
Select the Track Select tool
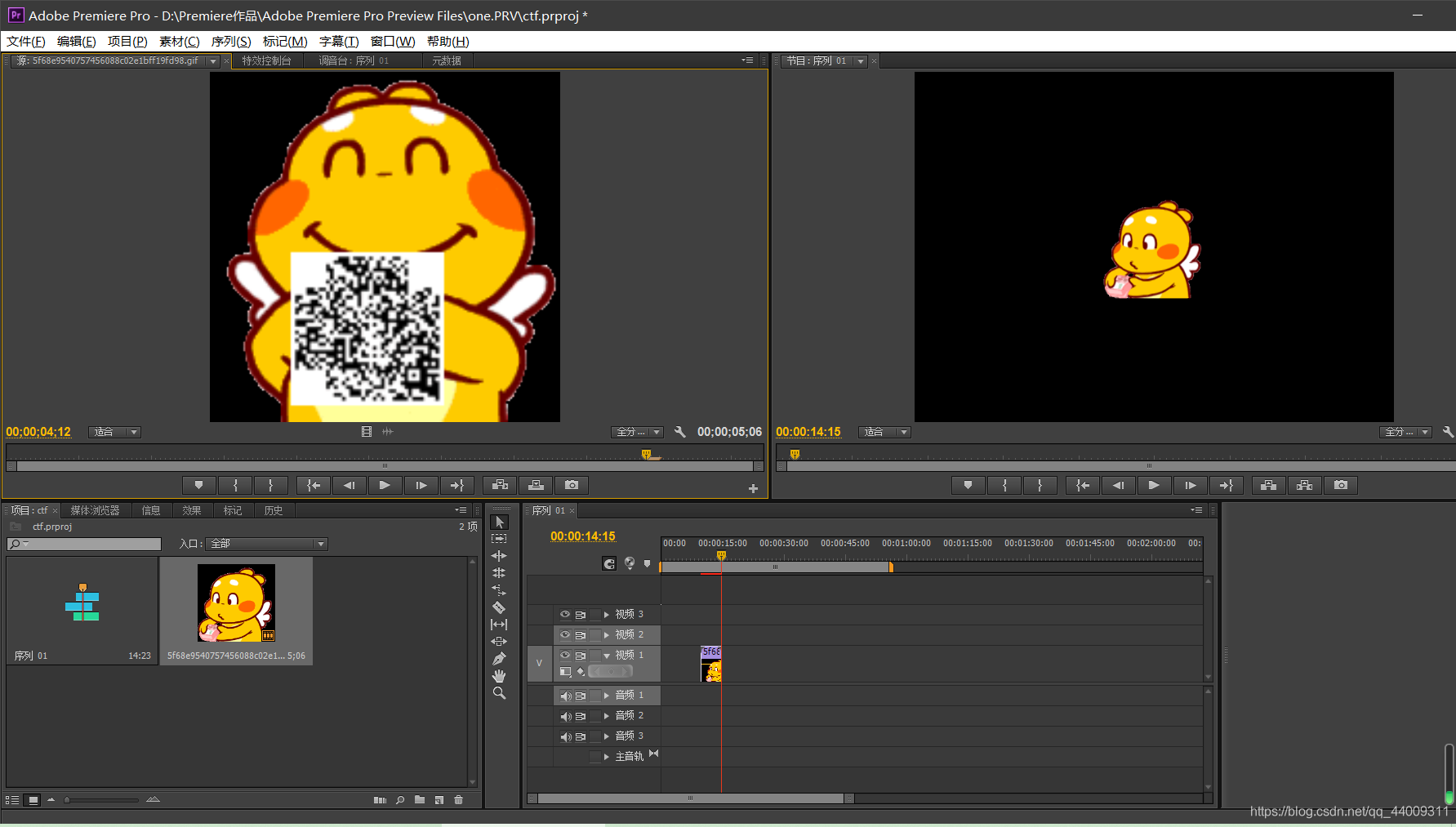(x=500, y=539)
